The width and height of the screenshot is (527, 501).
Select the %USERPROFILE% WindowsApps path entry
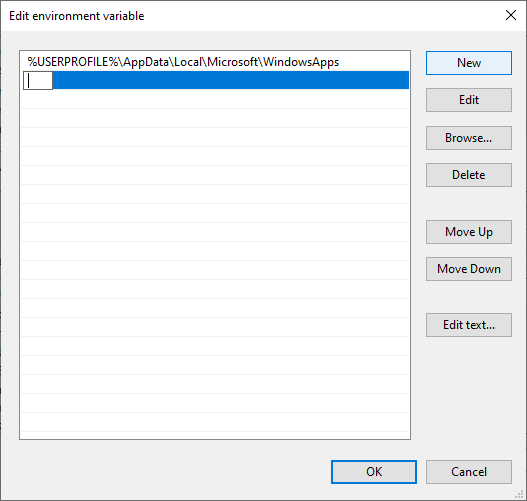pyautogui.click(x=215, y=62)
